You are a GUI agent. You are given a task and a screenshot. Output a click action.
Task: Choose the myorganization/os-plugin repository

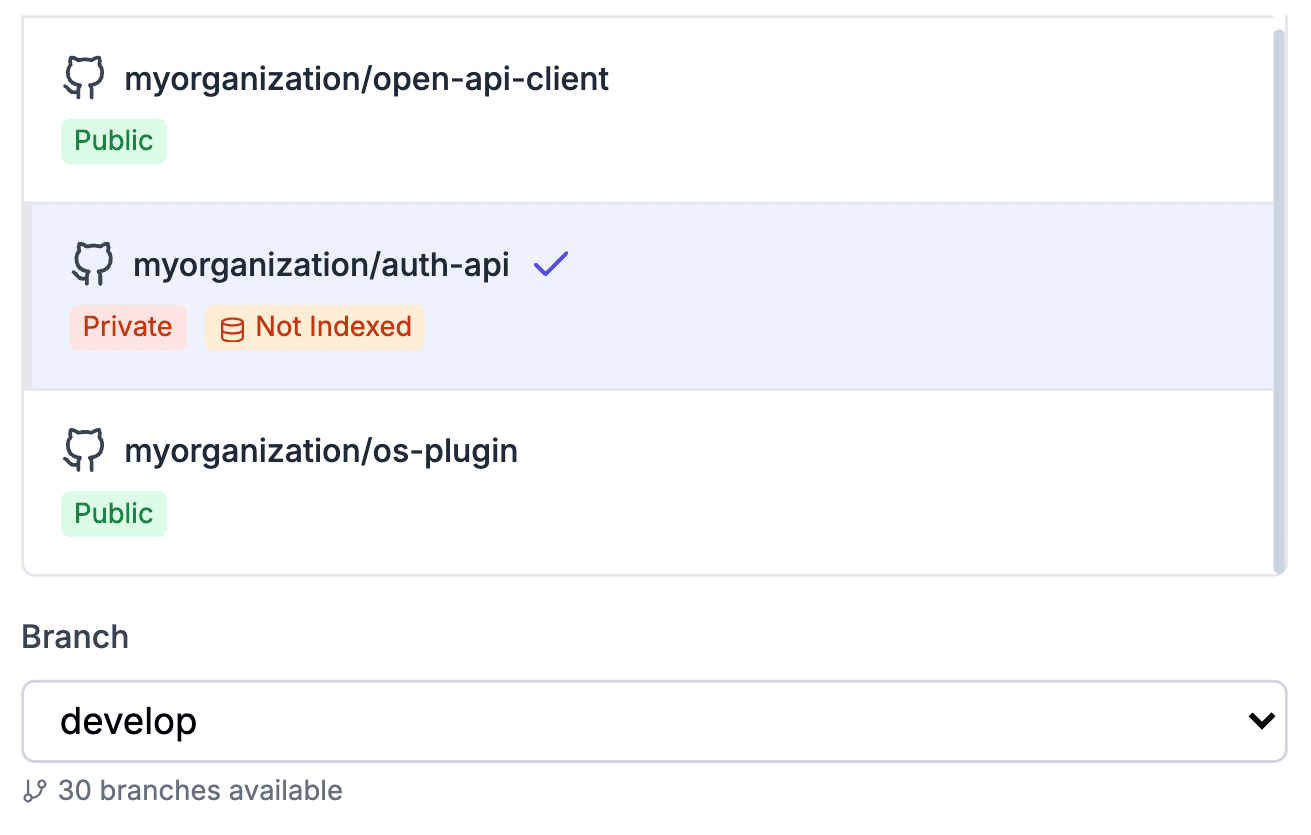pyautogui.click(x=321, y=451)
